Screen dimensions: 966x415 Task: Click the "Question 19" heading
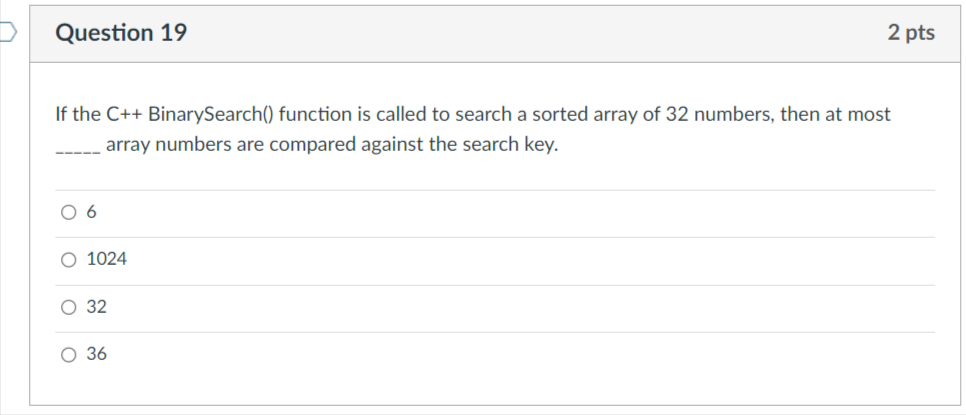pos(121,33)
